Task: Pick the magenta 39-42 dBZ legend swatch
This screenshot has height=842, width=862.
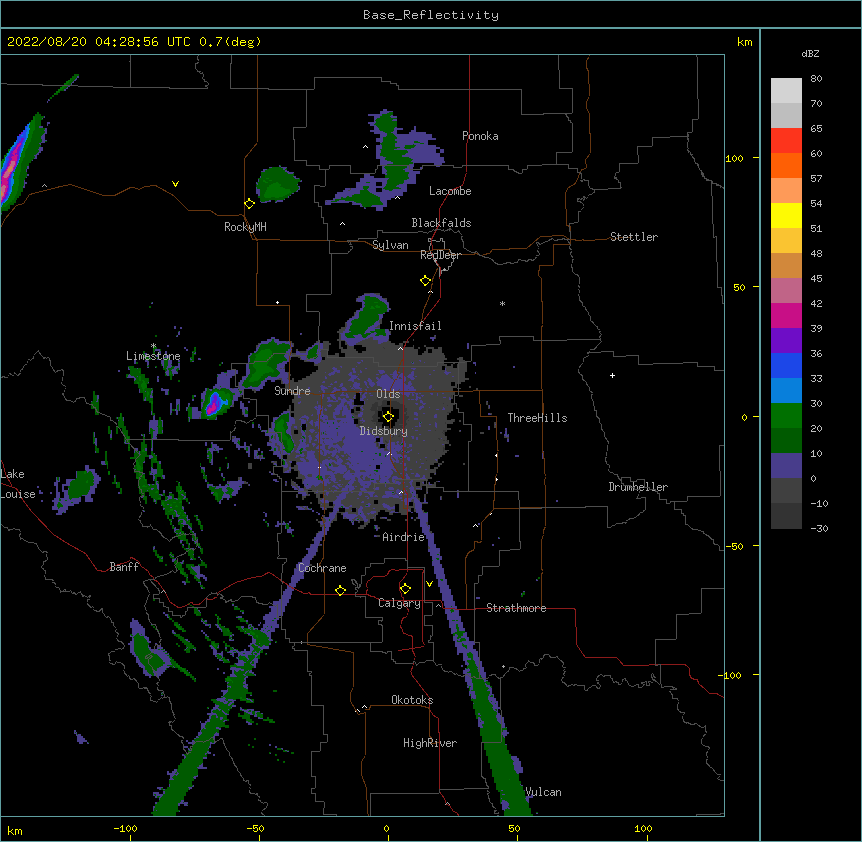Action: point(786,316)
